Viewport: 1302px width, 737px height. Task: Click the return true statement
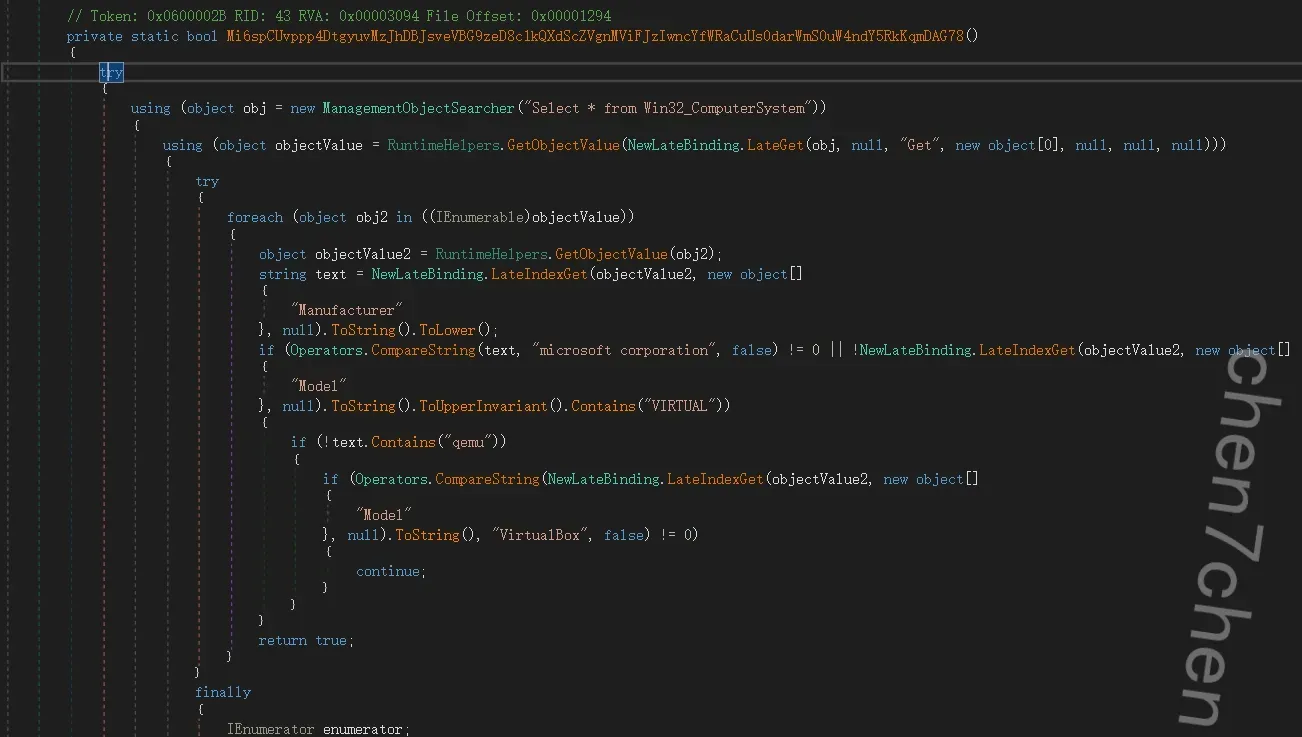pyautogui.click(x=305, y=640)
